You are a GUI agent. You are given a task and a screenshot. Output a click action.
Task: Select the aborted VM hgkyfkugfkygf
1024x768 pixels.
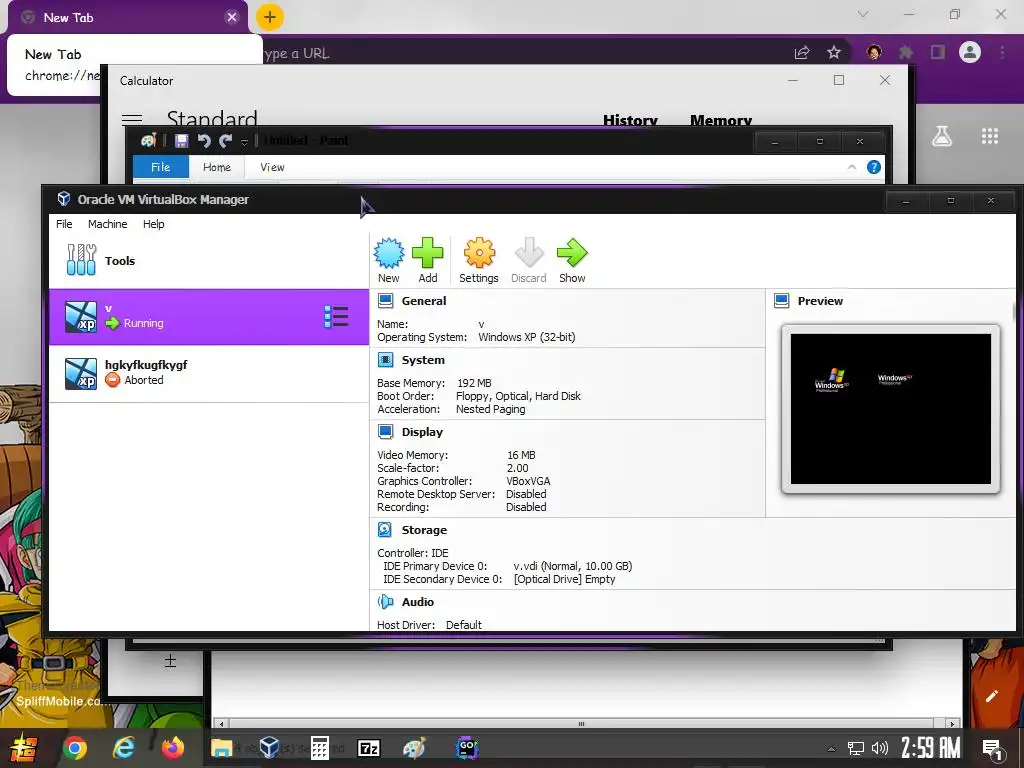[x=209, y=373]
